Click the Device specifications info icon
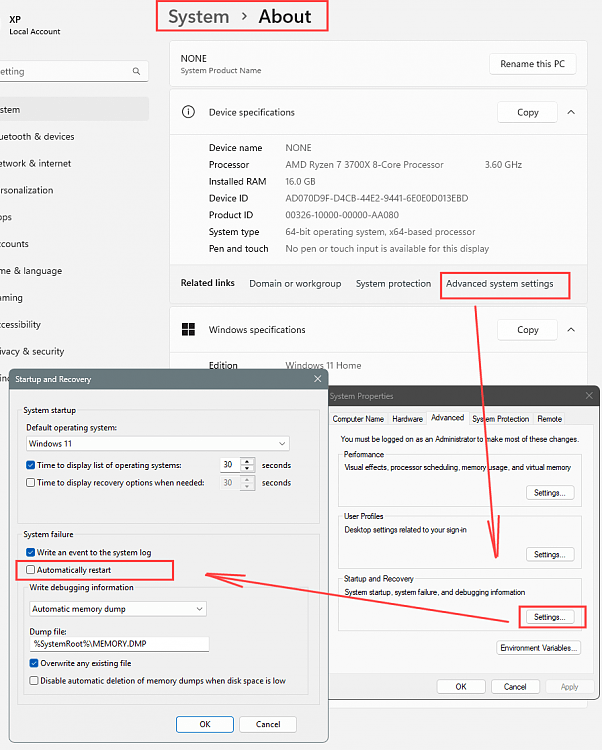 pyautogui.click(x=188, y=112)
